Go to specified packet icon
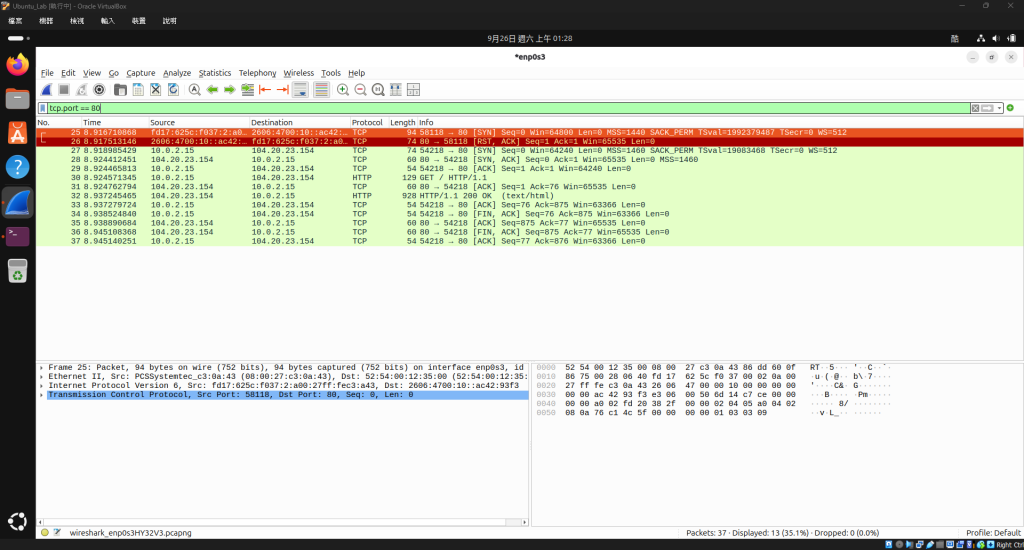The width and height of the screenshot is (1024, 550). (248, 89)
